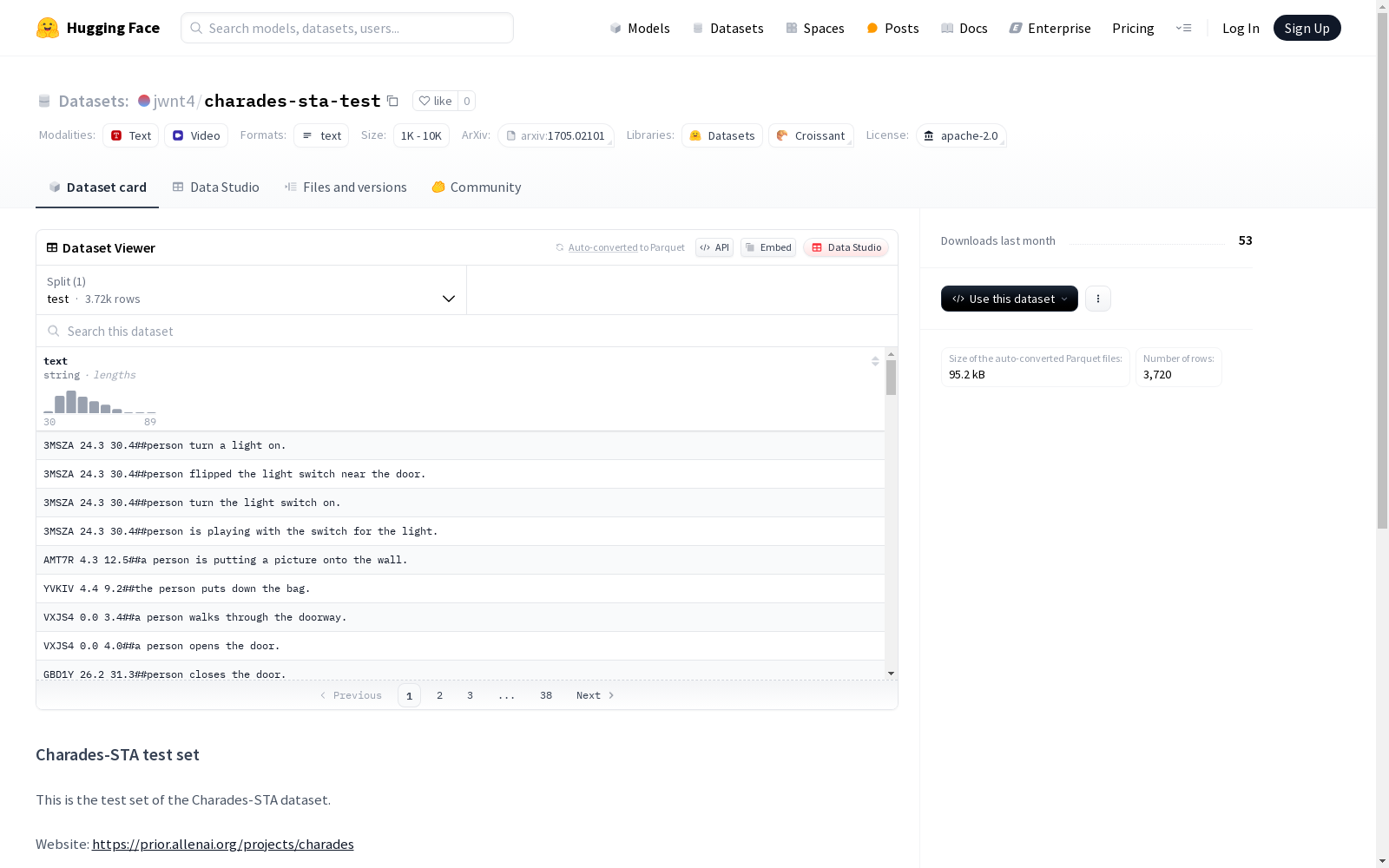Select row "person turn the light switch on."
Viewport: 1389px width, 868px height.
[460, 503]
